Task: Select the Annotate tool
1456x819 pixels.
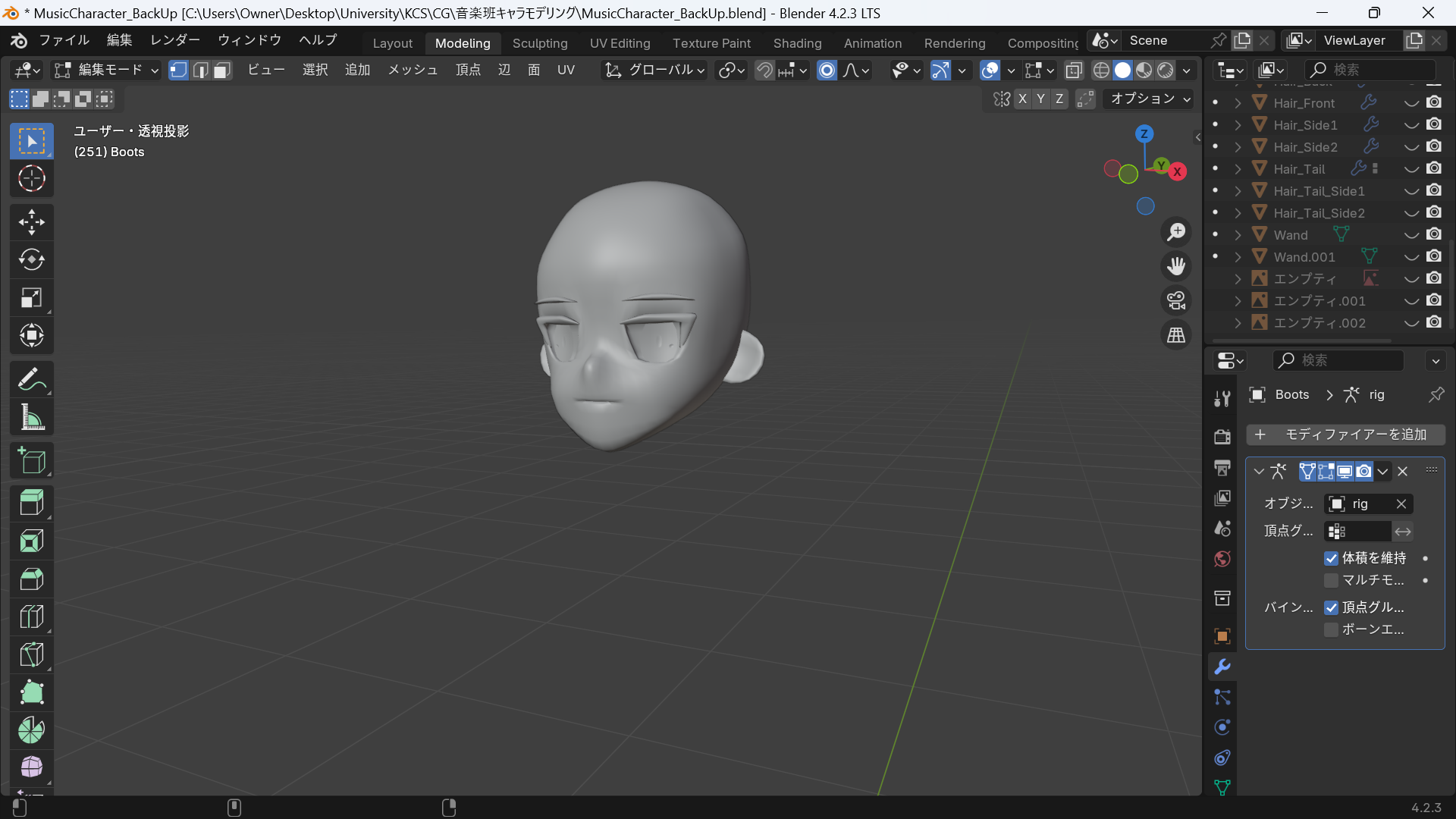Action: pos(31,379)
